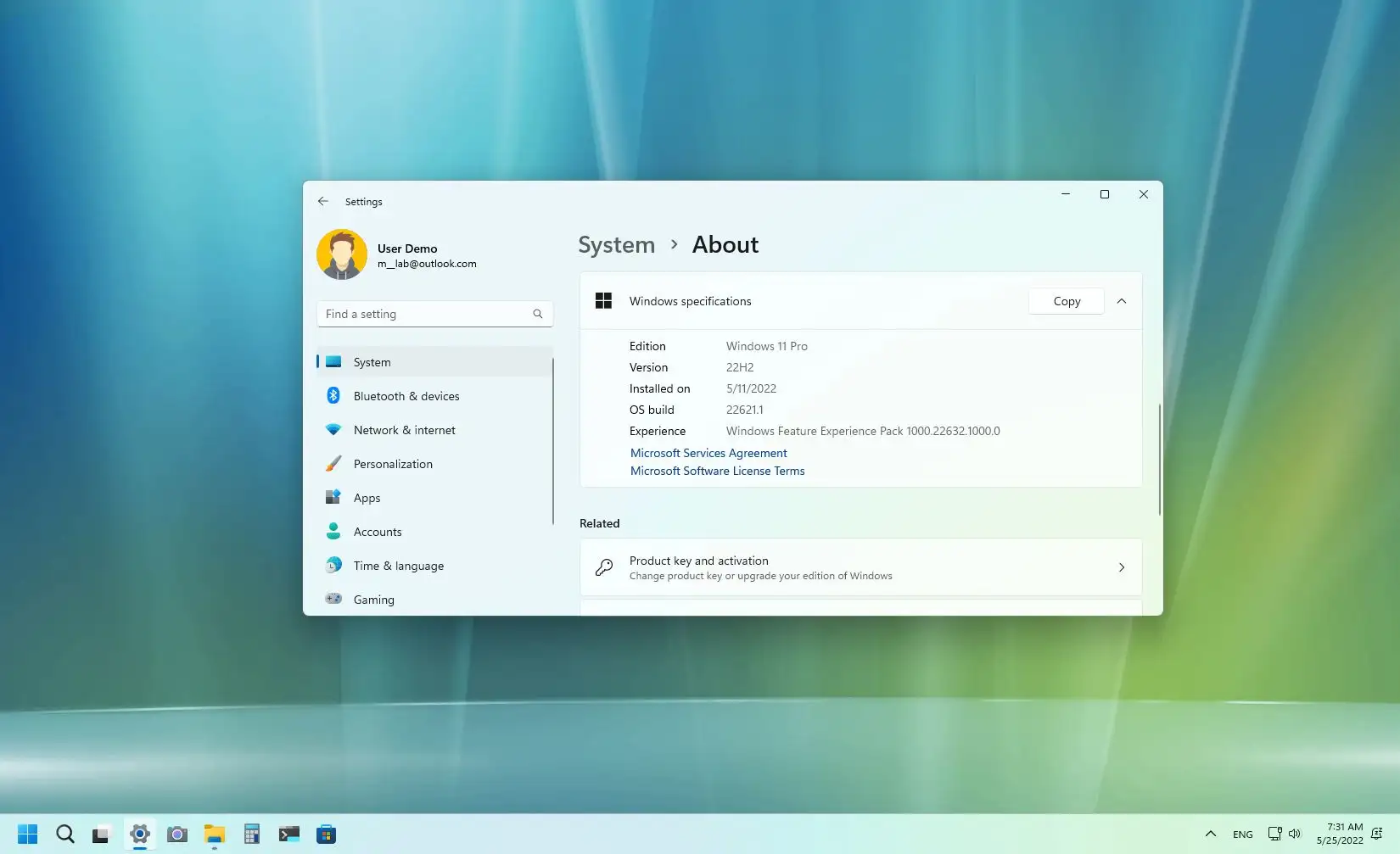The image size is (1400, 854).
Task: Open the Camera app from the taskbar
Action: [x=176, y=834]
